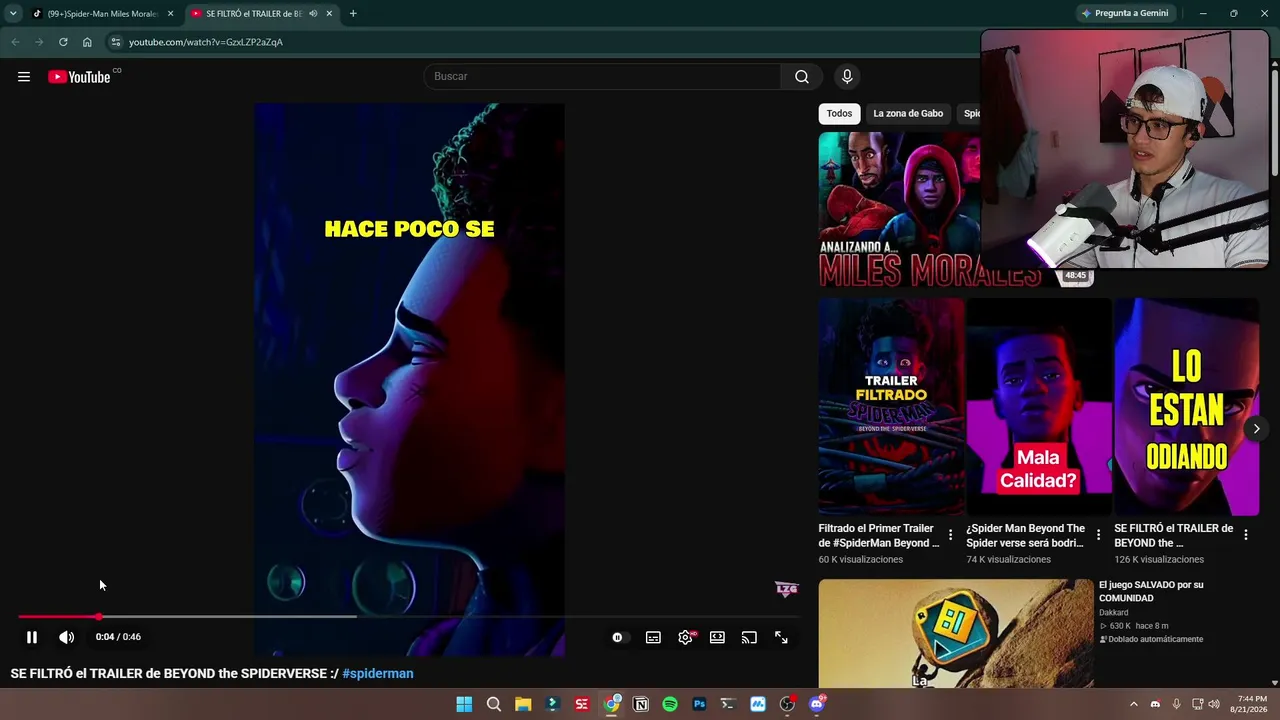Open the taskbar volume control

click(x=1214, y=704)
